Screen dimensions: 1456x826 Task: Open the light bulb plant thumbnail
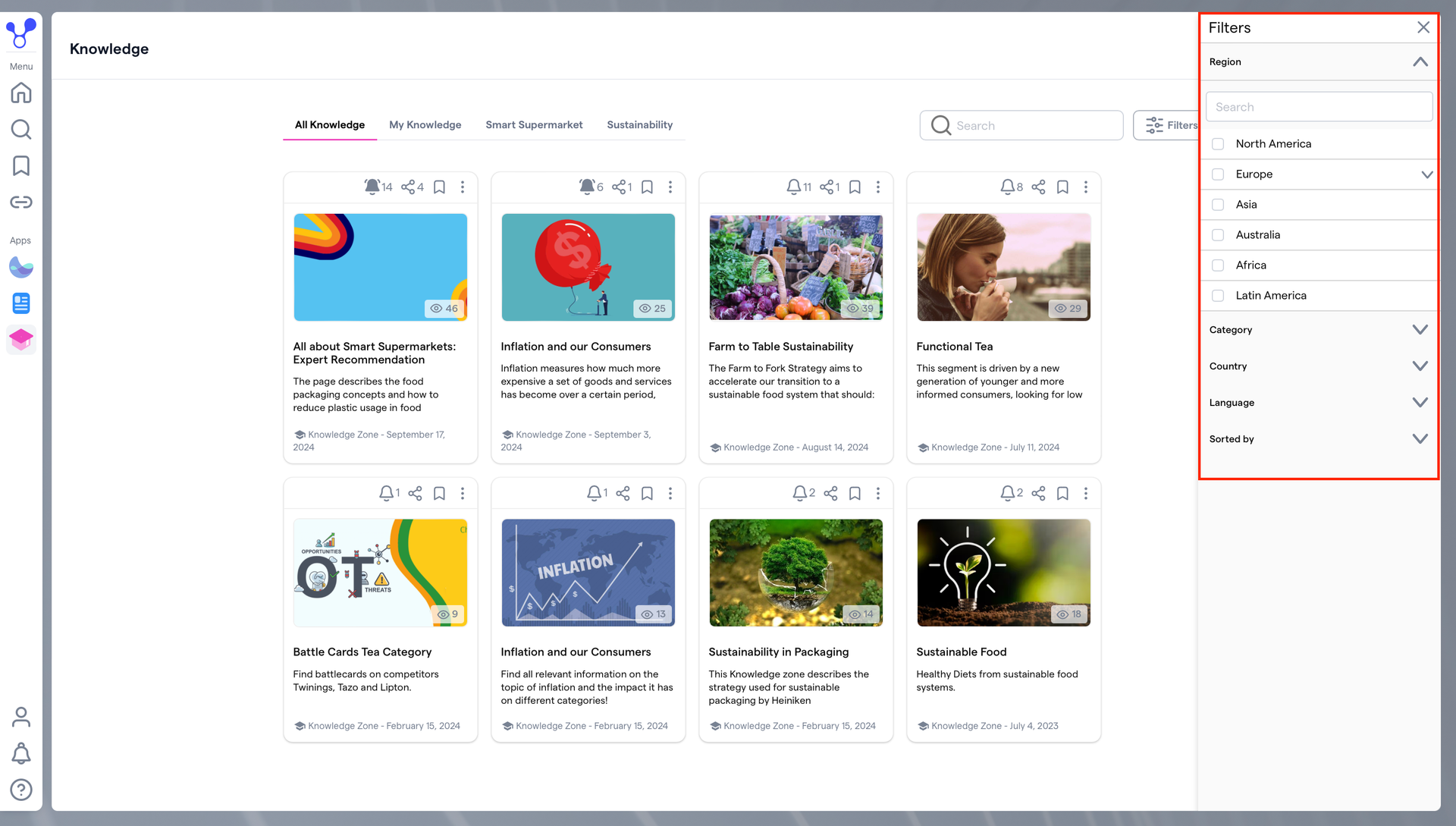click(x=1003, y=573)
